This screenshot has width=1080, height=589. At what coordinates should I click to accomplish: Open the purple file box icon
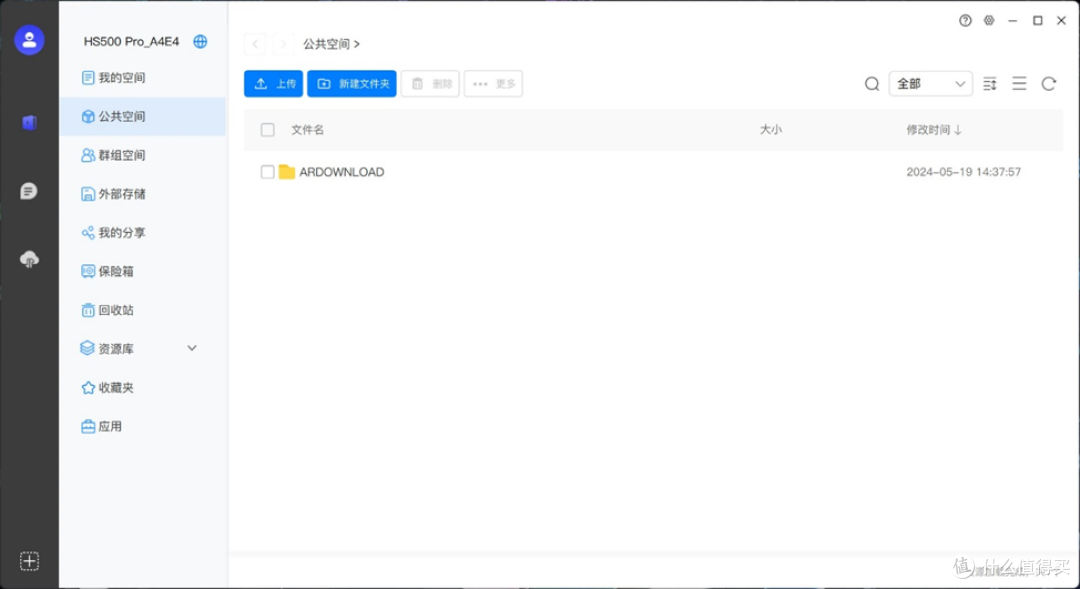point(29,123)
